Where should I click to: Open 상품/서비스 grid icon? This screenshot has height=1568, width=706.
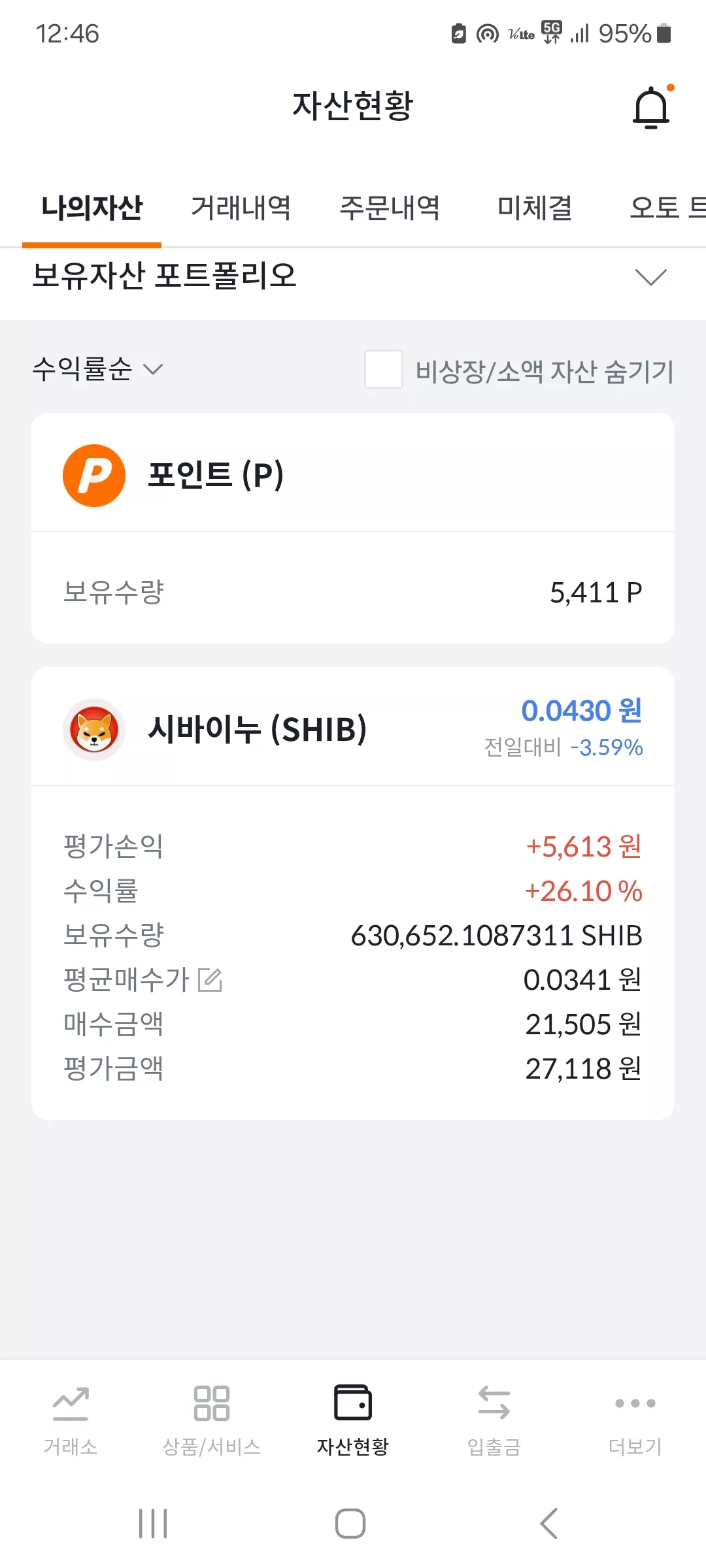pyautogui.click(x=212, y=1403)
